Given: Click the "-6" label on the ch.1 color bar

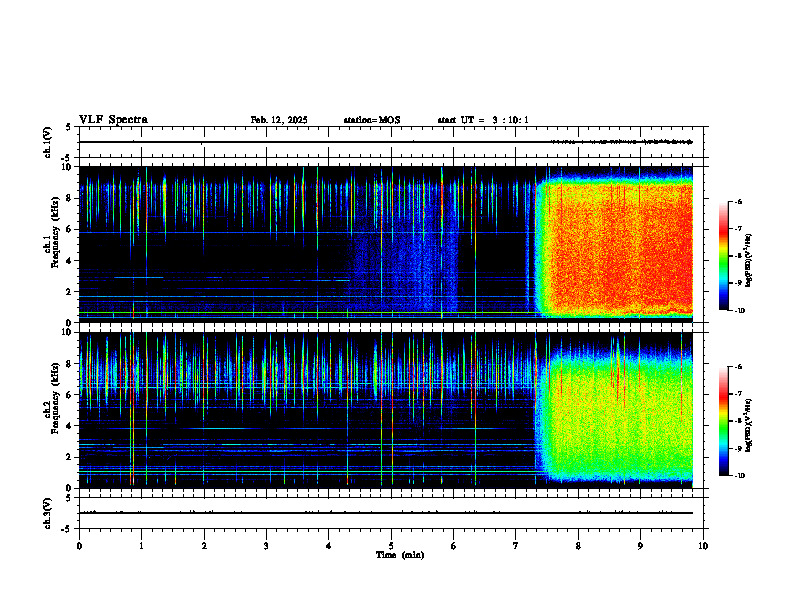Looking at the screenshot, I should click(x=738, y=202).
